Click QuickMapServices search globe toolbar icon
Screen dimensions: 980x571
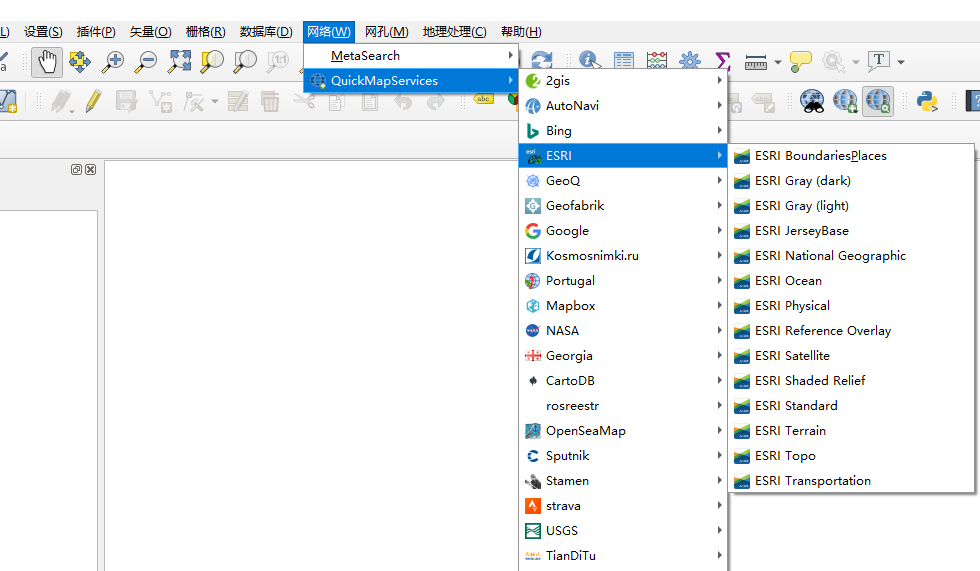(x=878, y=101)
